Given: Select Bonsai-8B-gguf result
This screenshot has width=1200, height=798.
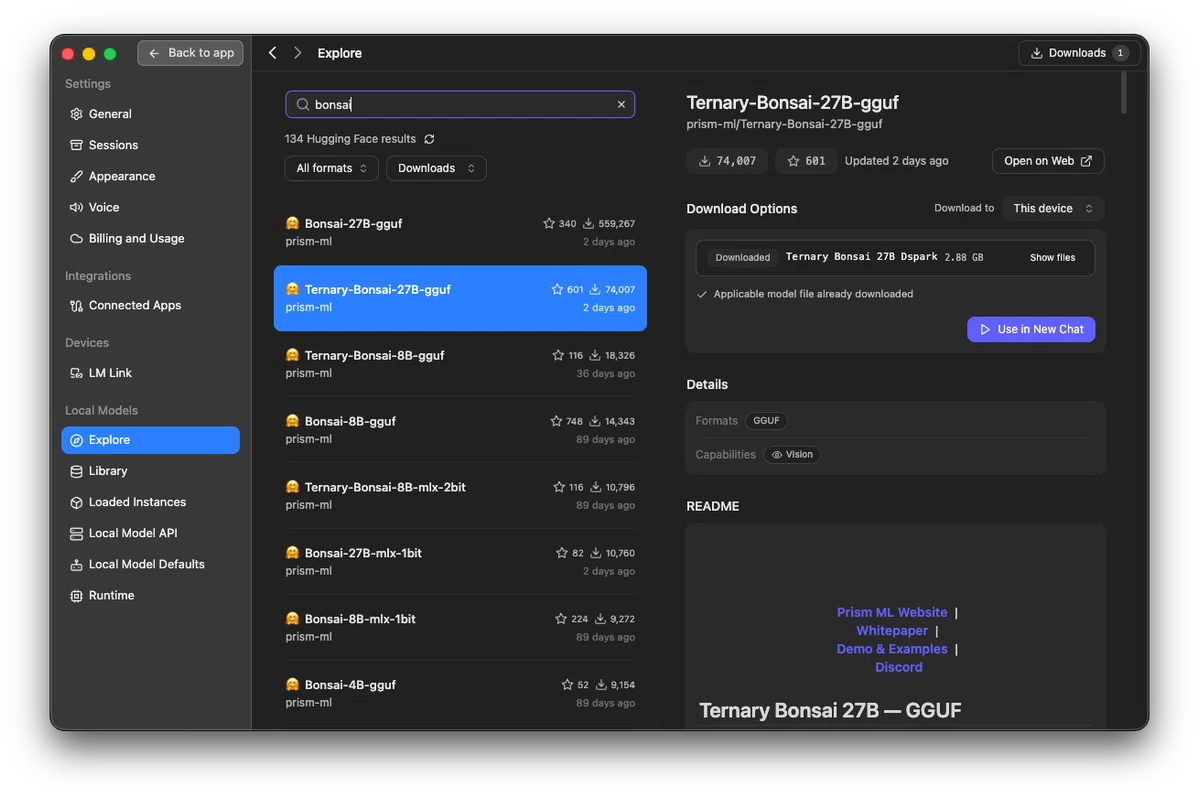Looking at the screenshot, I should 460,430.
